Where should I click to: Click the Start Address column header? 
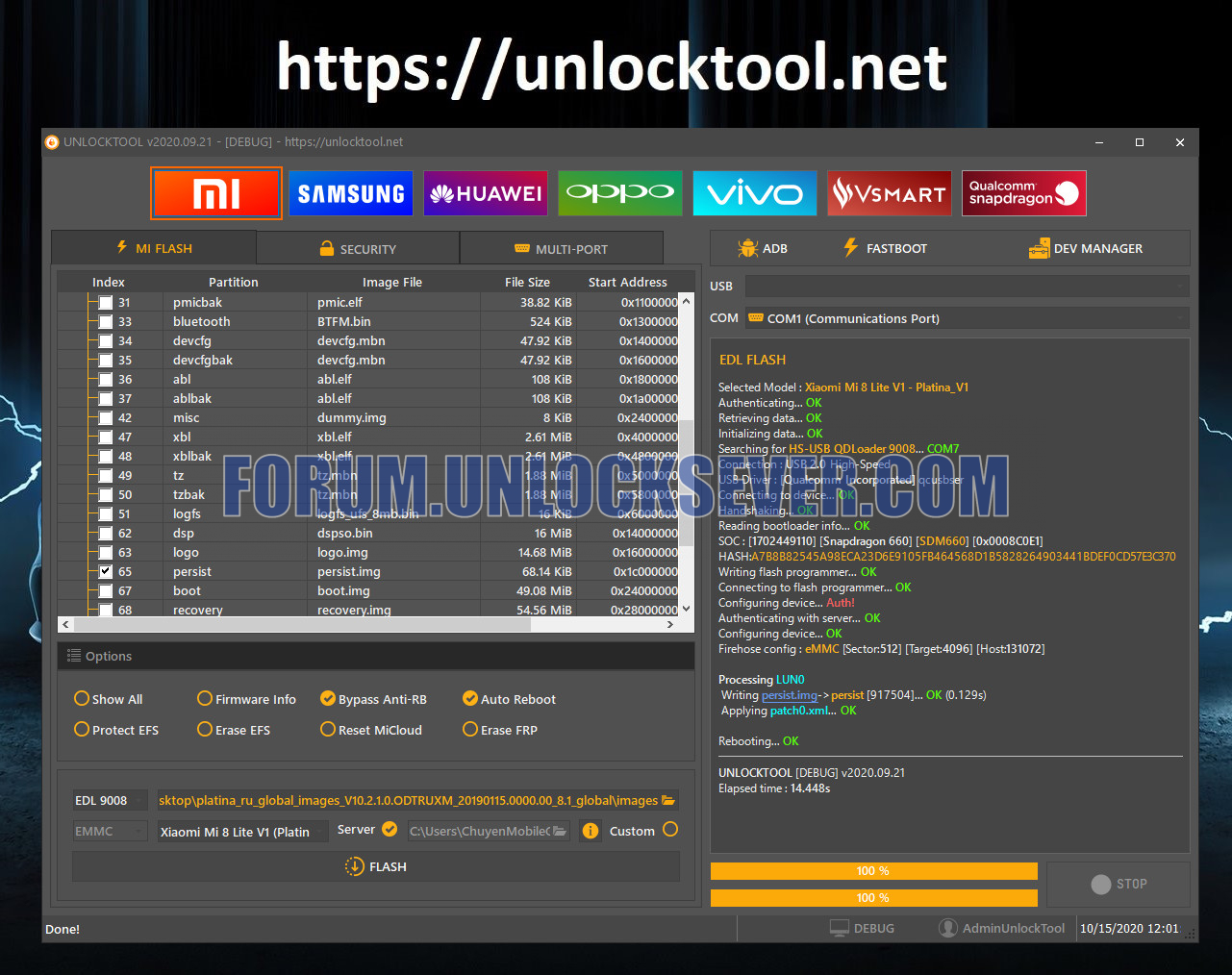coord(628,282)
